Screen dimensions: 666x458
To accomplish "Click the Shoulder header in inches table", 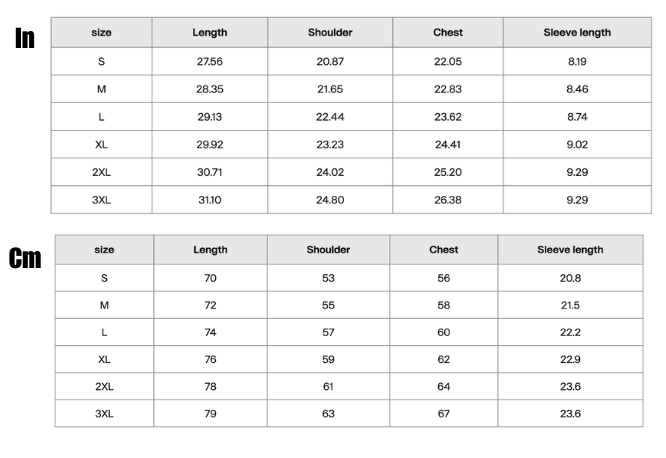I will [x=330, y=32].
